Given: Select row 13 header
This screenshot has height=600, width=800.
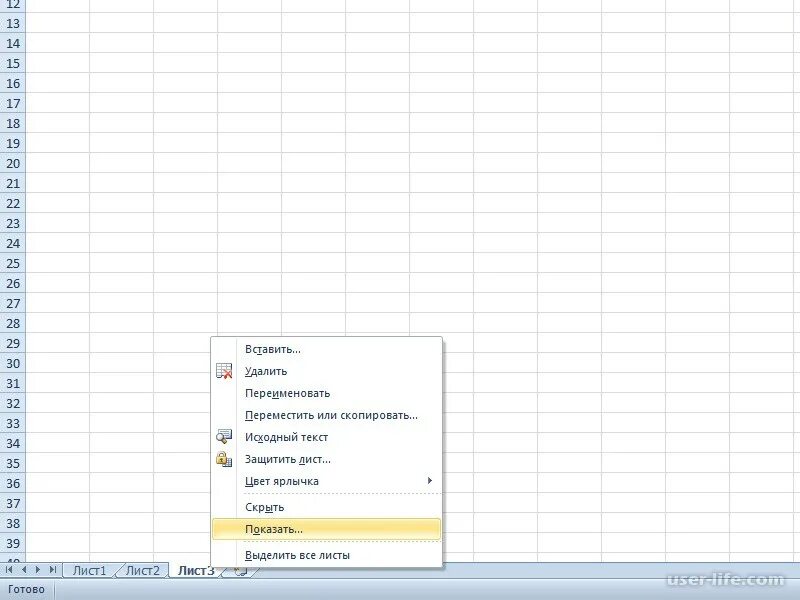Looking at the screenshot, I should click(13, 23).
